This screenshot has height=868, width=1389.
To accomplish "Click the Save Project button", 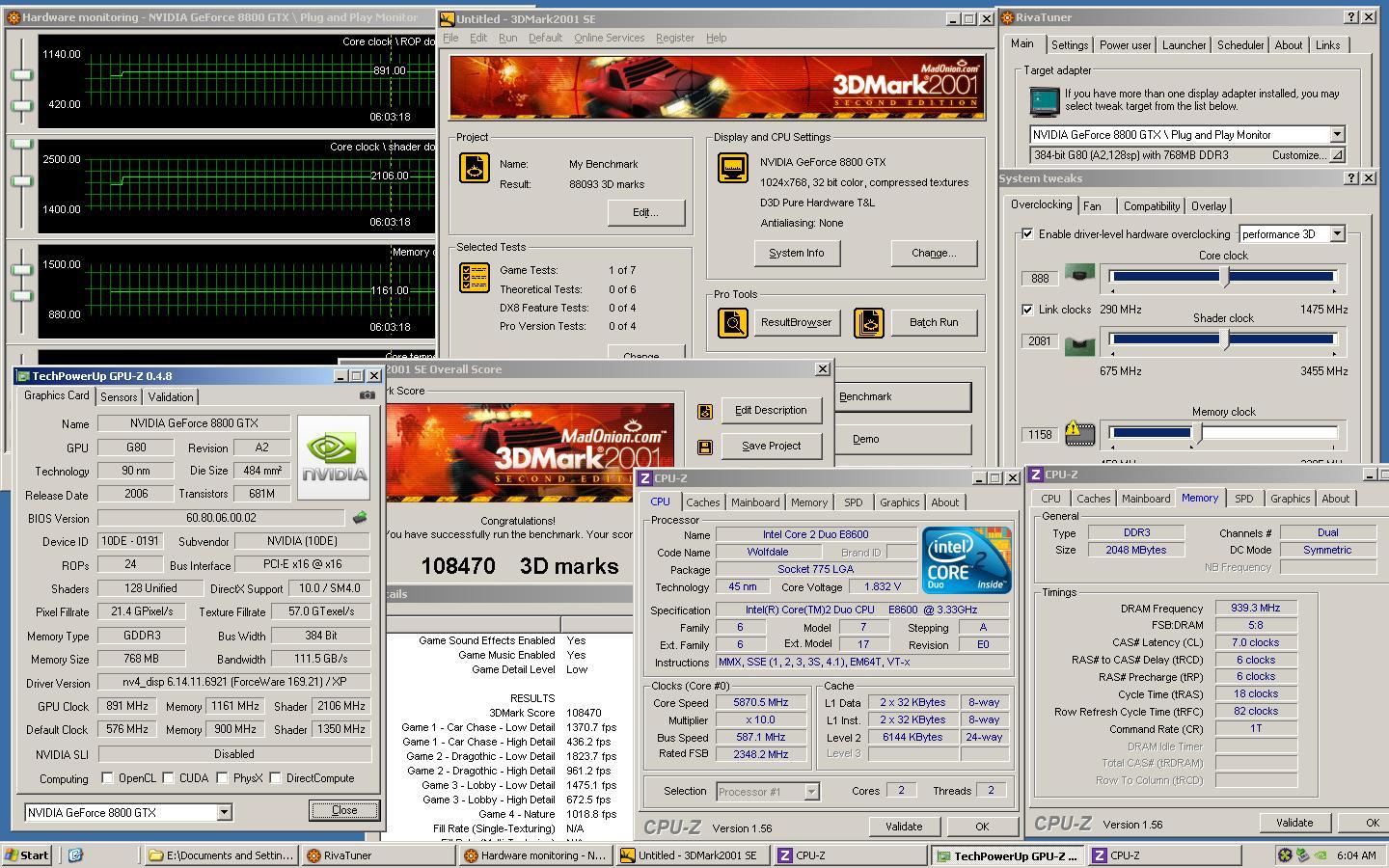I will click(x=771, y=447).
